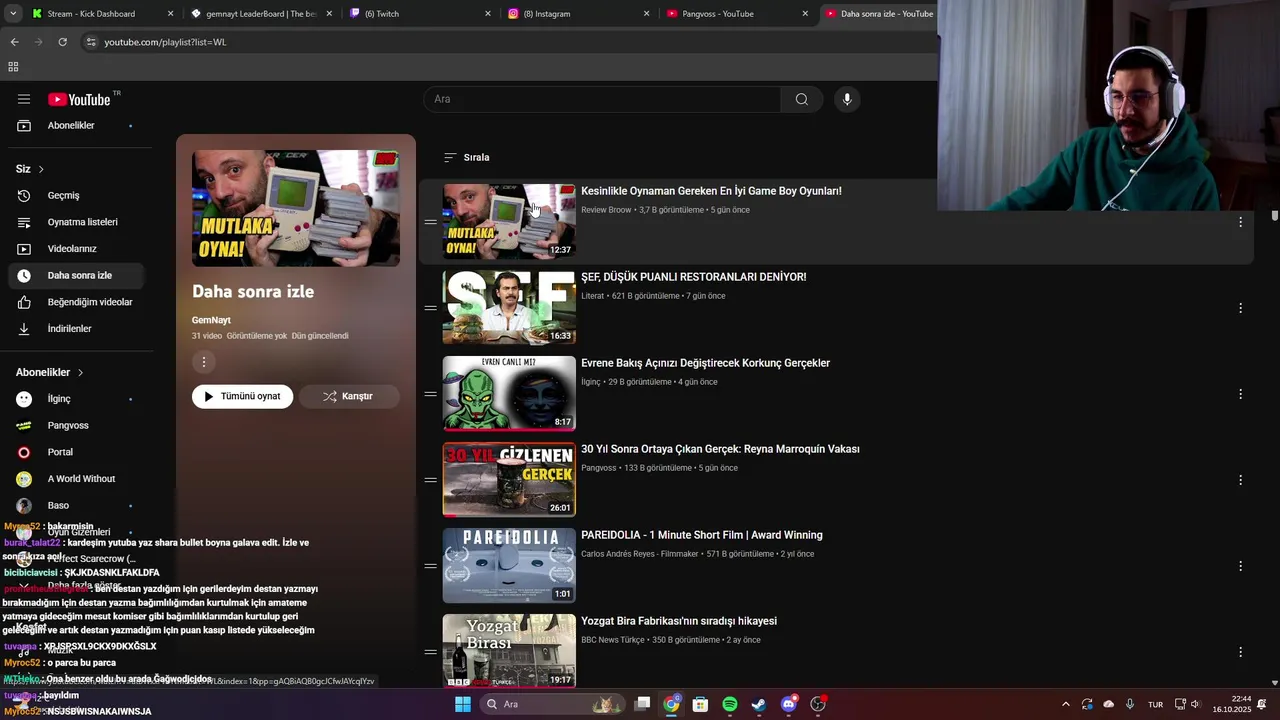
Task: Open Sırala sort dropdown
Action: click(466, 157)
